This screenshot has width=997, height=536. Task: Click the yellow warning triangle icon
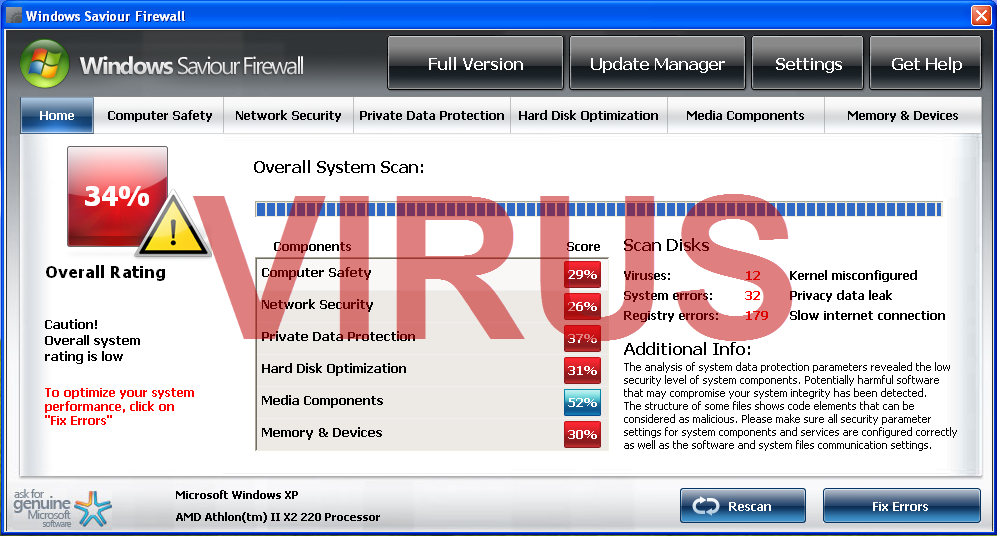pyautogui.click(x=173, y=226)
